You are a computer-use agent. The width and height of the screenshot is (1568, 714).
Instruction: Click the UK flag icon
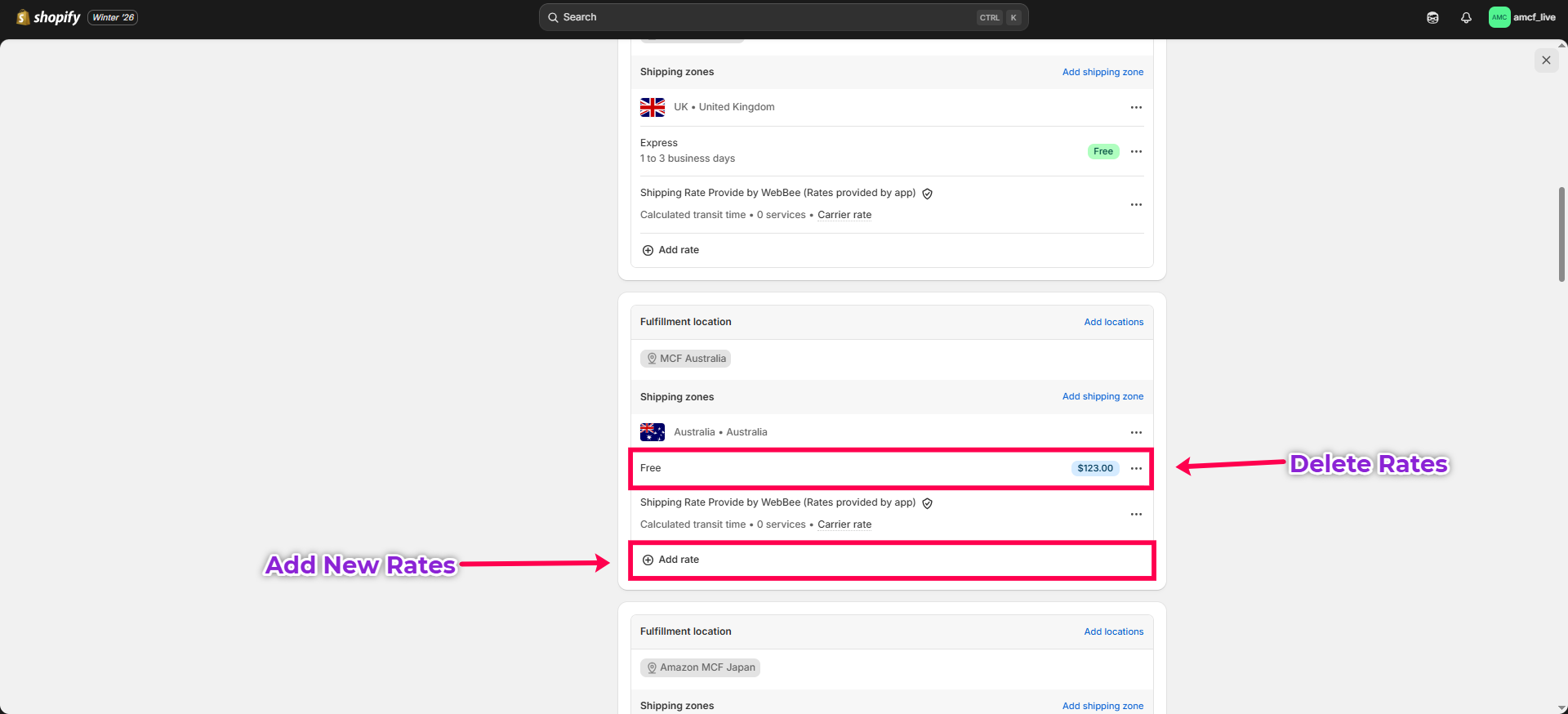pos(652,107)
